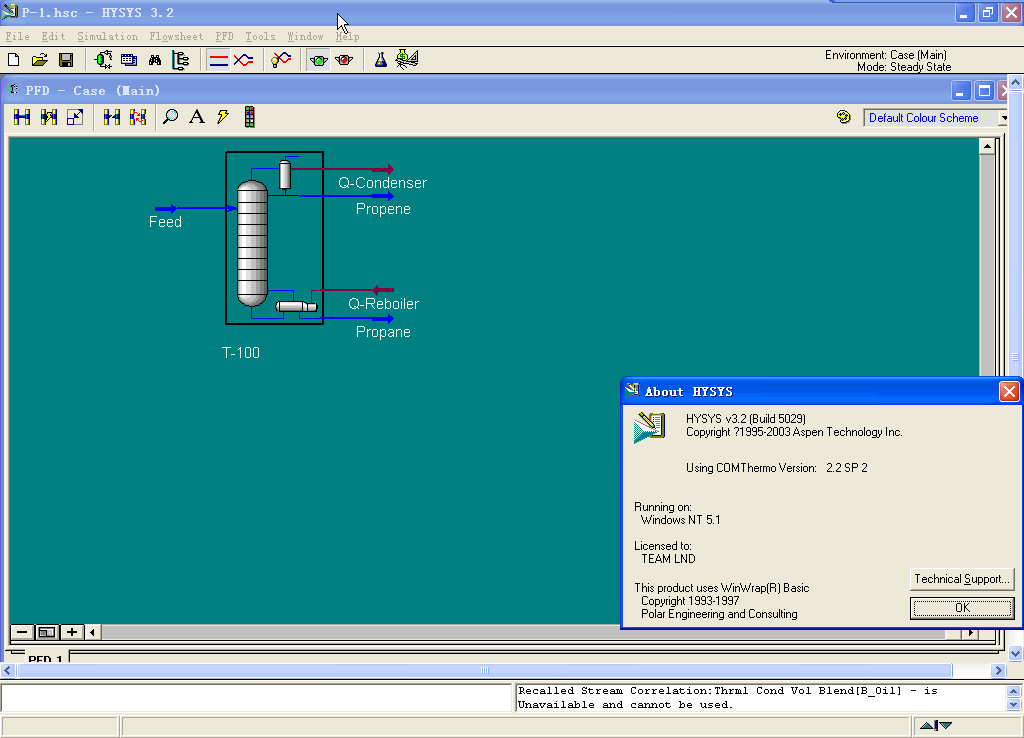Toggle Auto Attach mode icon
The width and height of the screenshot is (1024, 738).
click(x=48, y=117)
